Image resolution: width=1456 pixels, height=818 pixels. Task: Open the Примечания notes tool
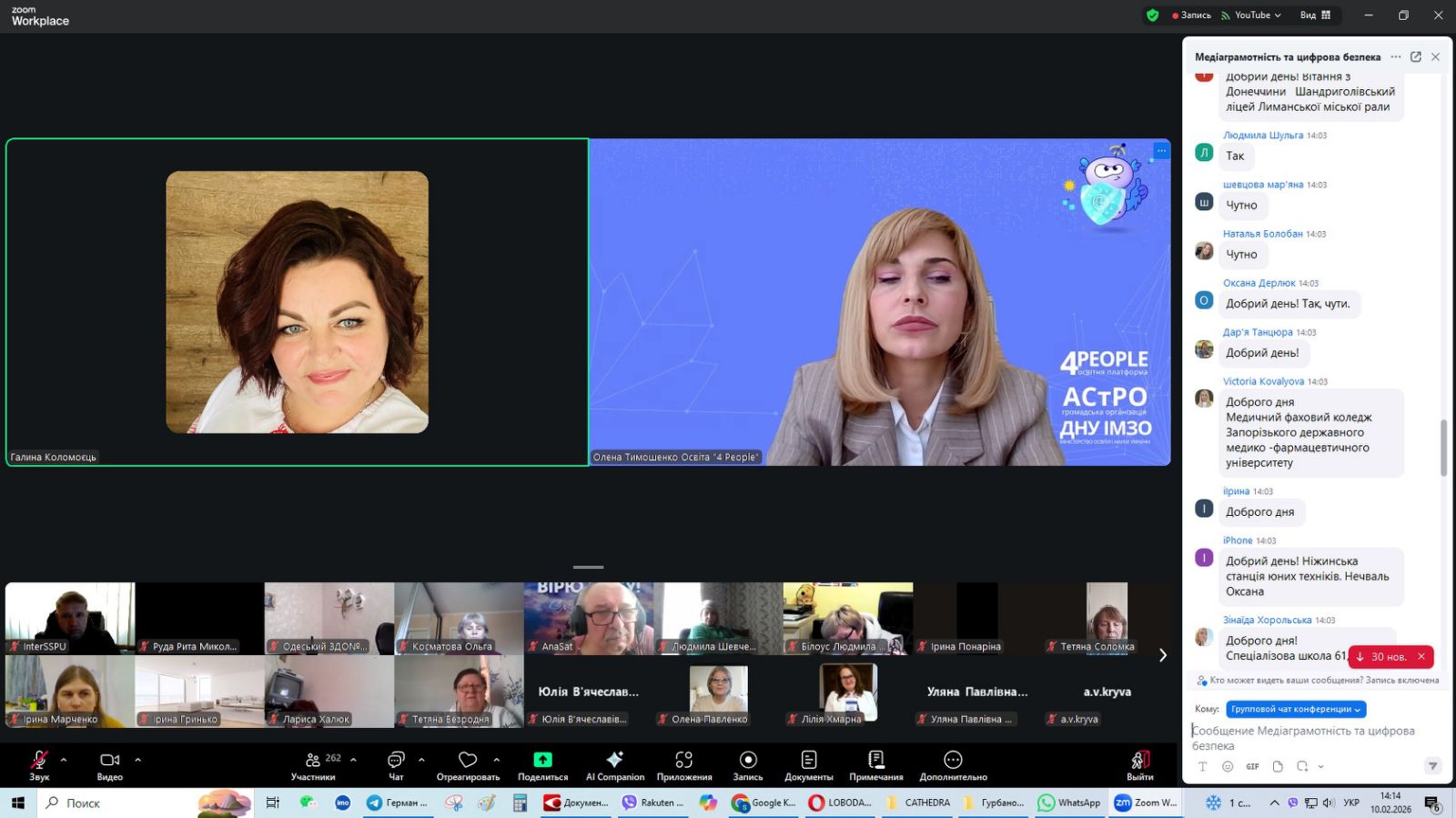[875, 764]
